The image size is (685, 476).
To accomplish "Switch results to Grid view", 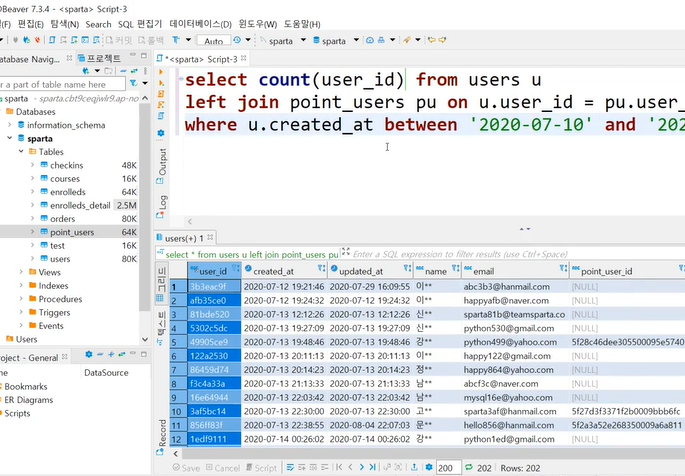I will (x=161, y=284).
